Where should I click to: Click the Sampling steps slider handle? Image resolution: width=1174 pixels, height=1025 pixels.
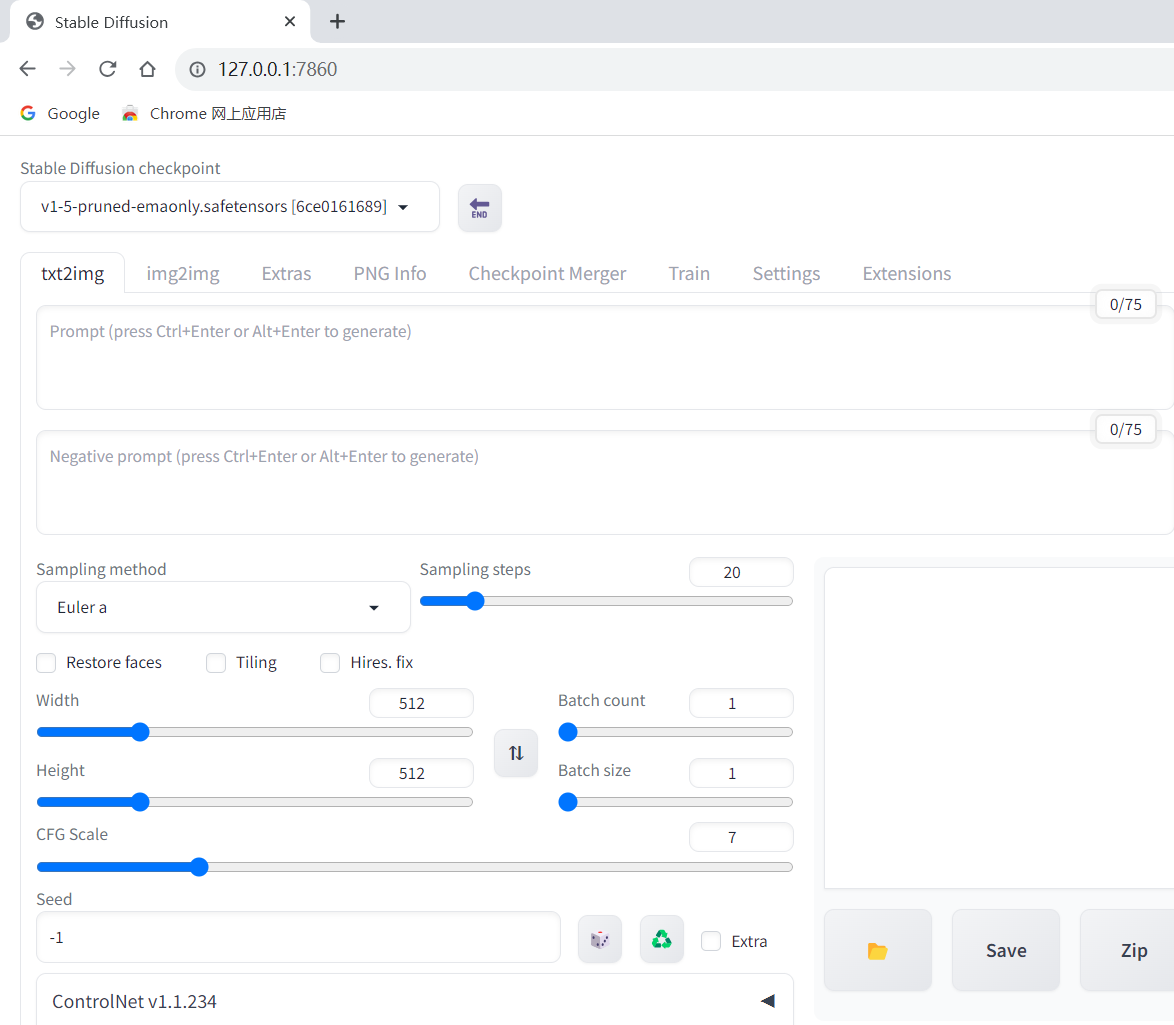coord(475,601)
